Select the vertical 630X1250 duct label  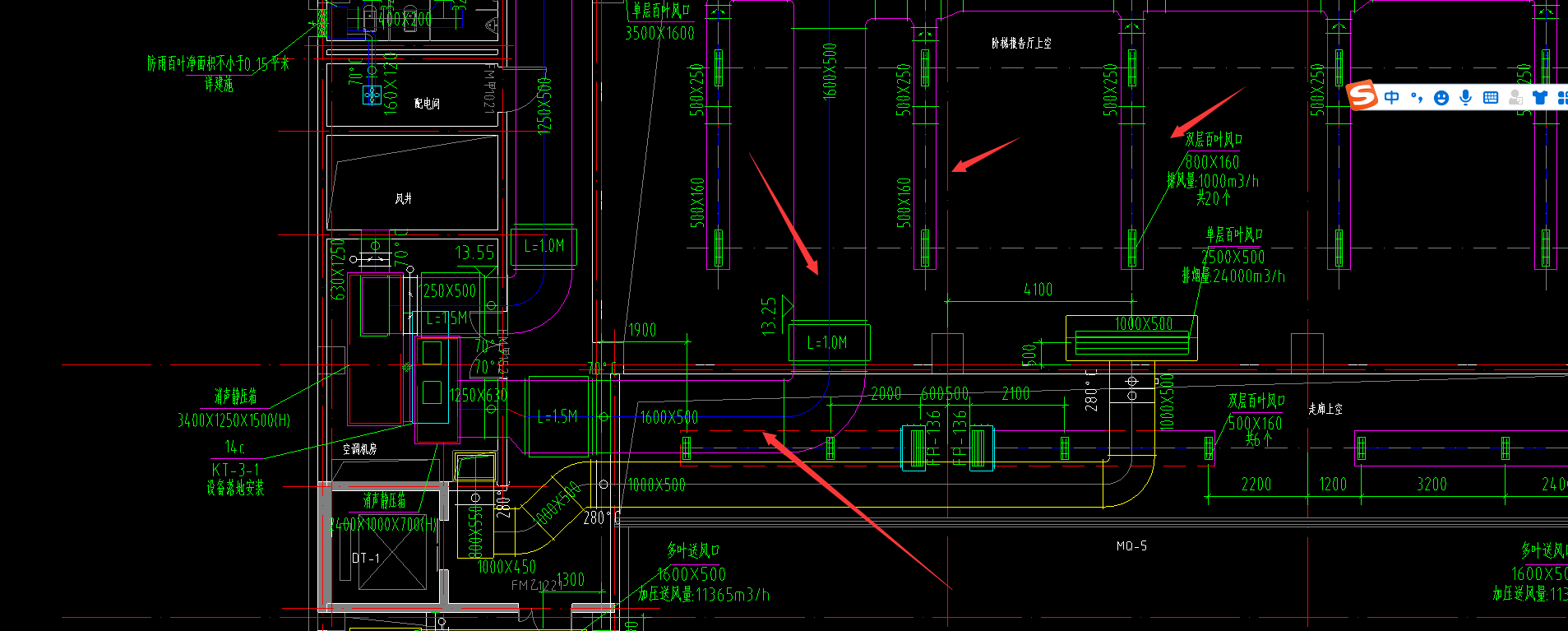pos(337,270)
